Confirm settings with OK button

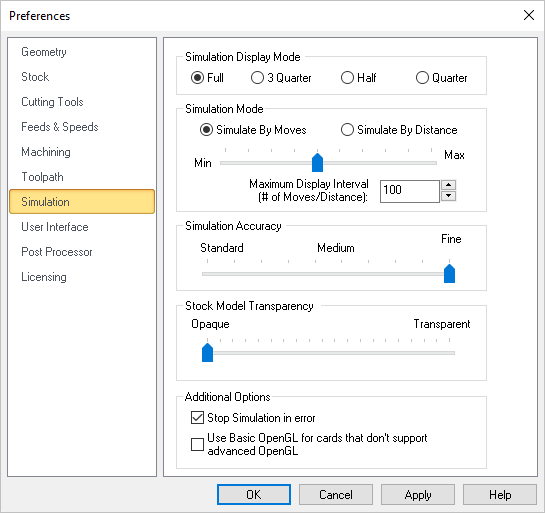click(x=254, y=495)
